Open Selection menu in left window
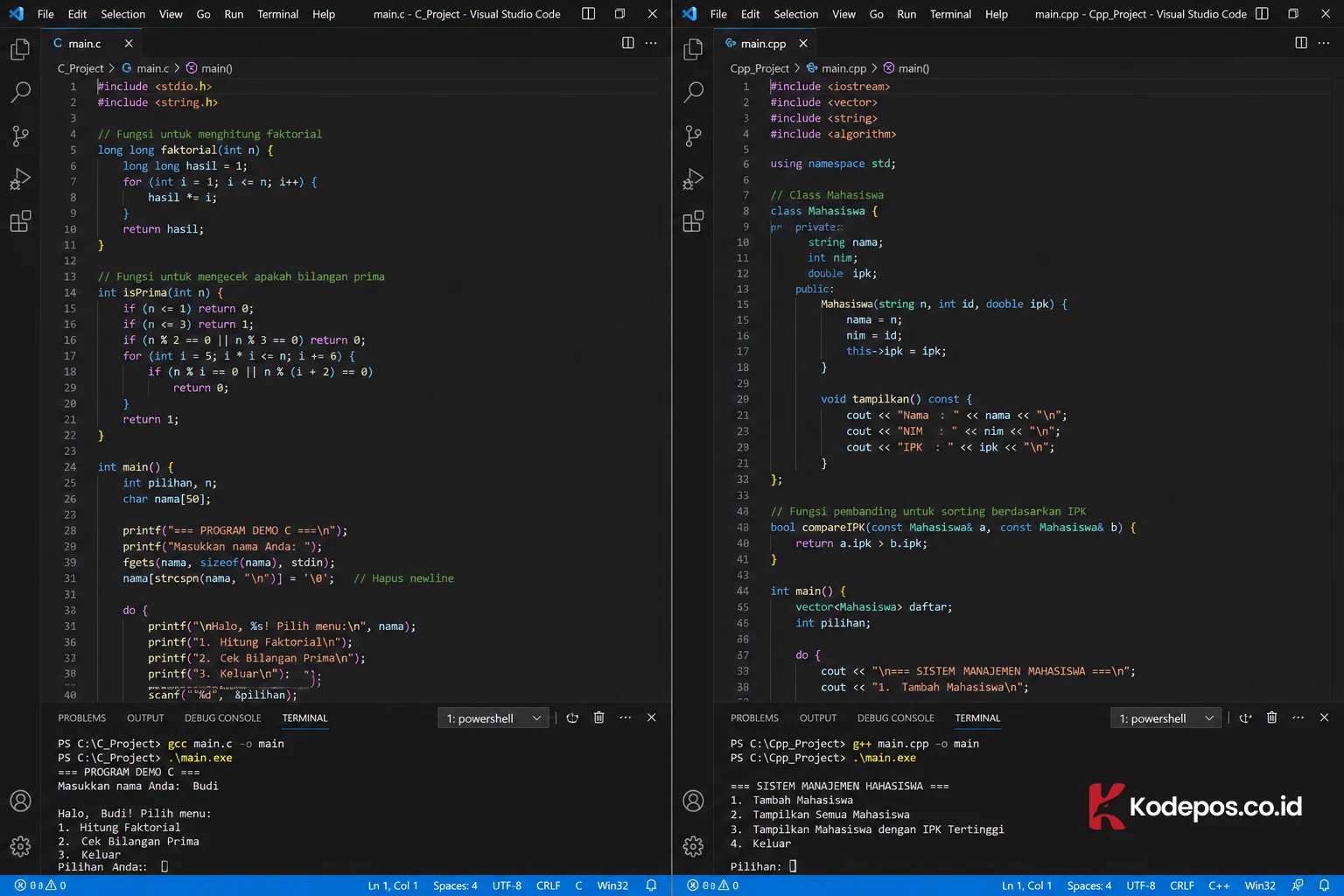Screen dimensions: 1344x896 (123, 14)
